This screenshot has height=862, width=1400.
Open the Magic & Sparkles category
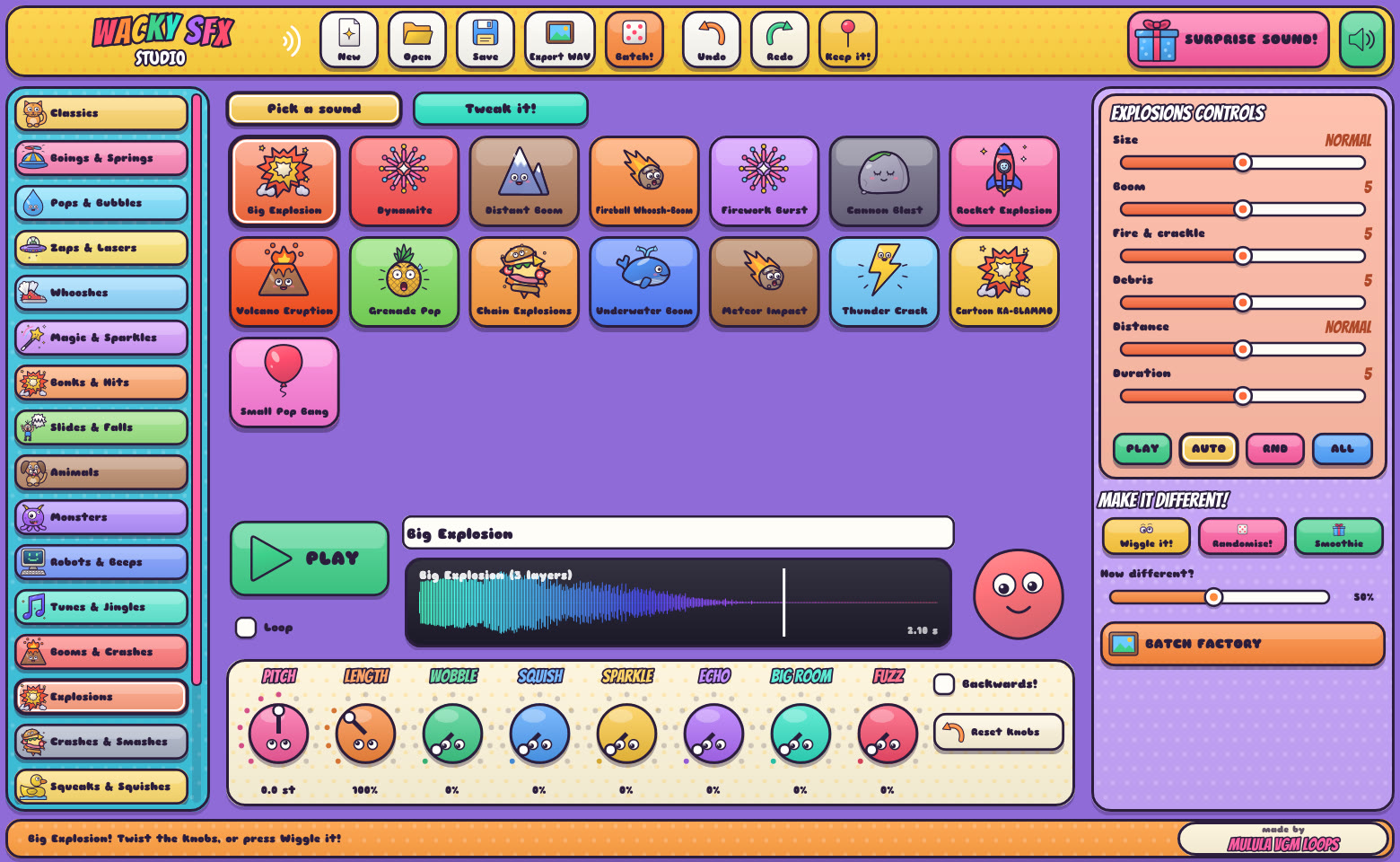(101, 338)
